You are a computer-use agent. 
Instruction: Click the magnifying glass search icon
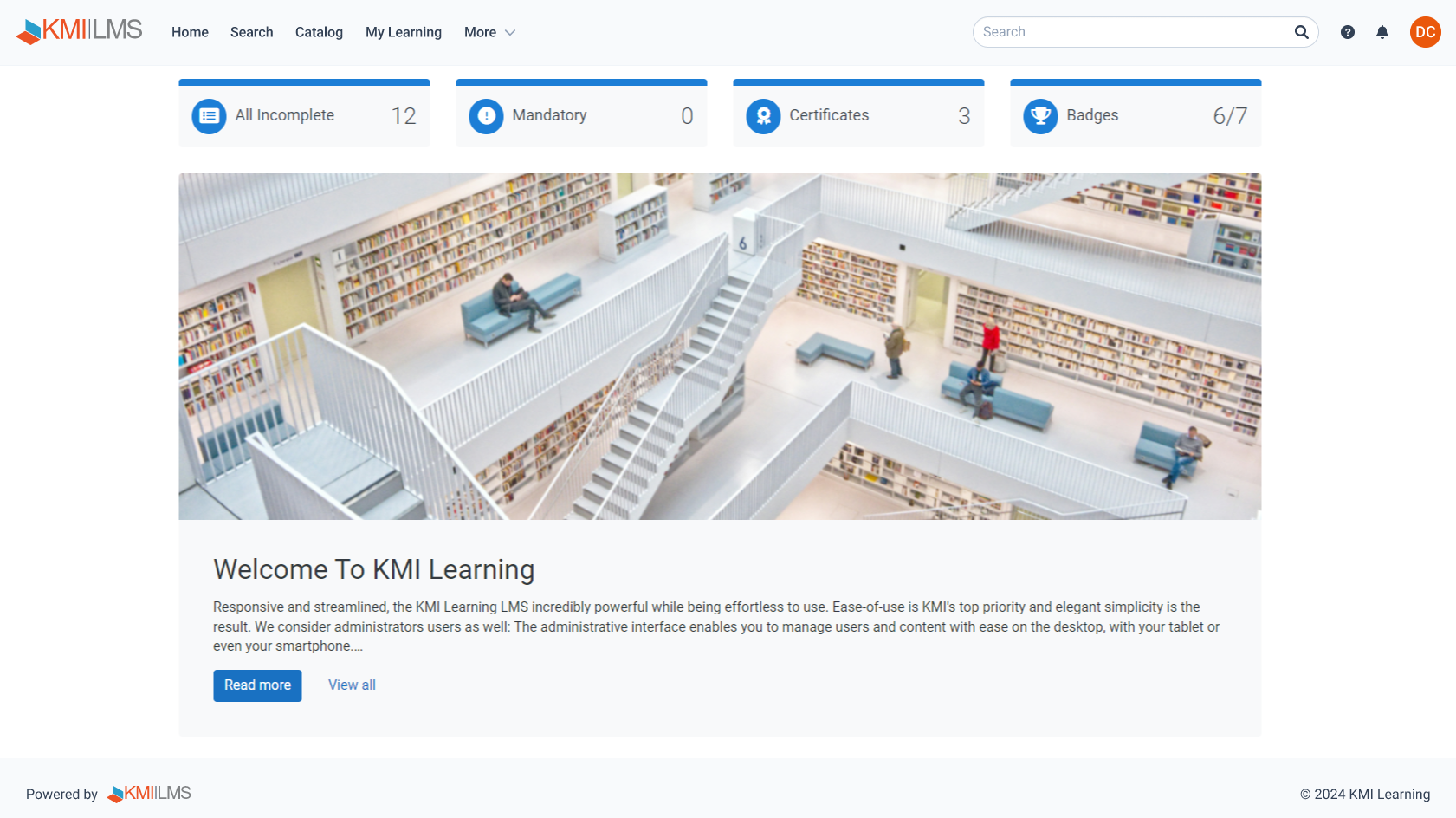[1302, 32]
